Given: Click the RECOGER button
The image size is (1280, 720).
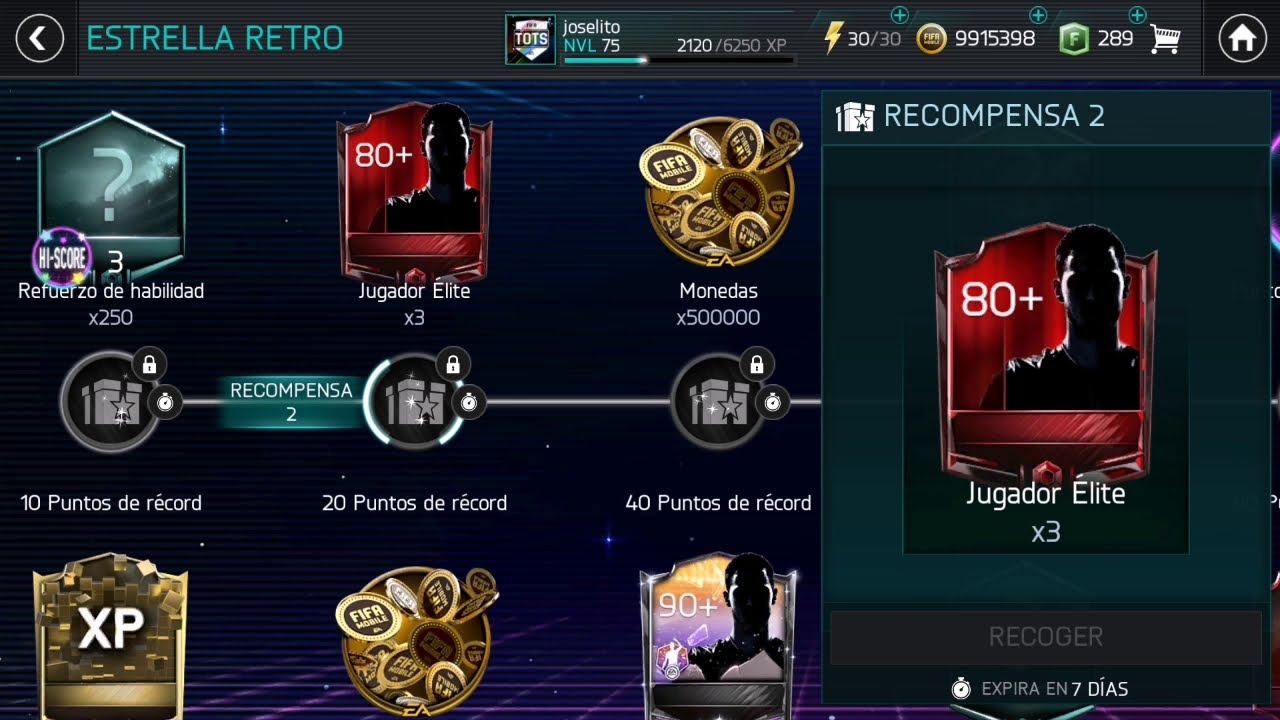Looking at the screenshot, I should [1046, 637].
